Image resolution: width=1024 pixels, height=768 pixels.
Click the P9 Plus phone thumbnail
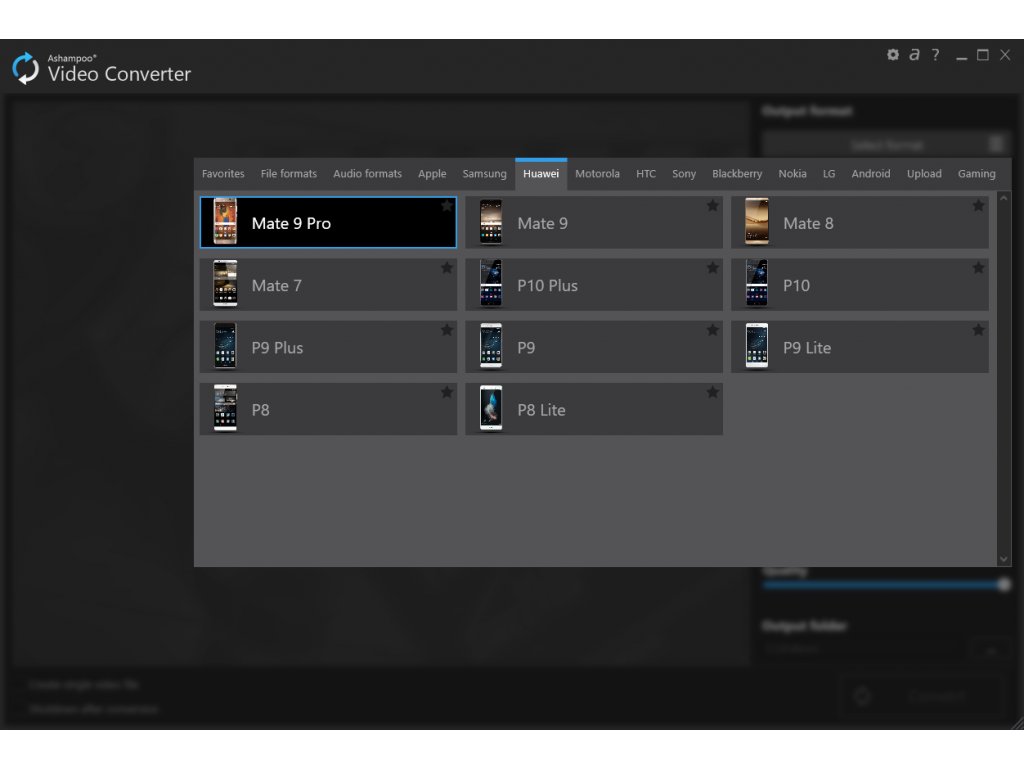coord(225,346)
